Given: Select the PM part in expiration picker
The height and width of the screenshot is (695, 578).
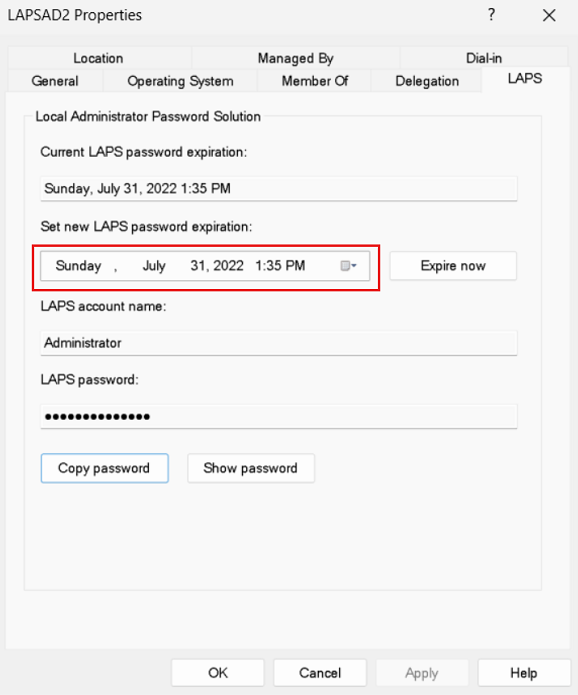Looking at the screenshot, I should pyautogui.click(x=295, y=266).
